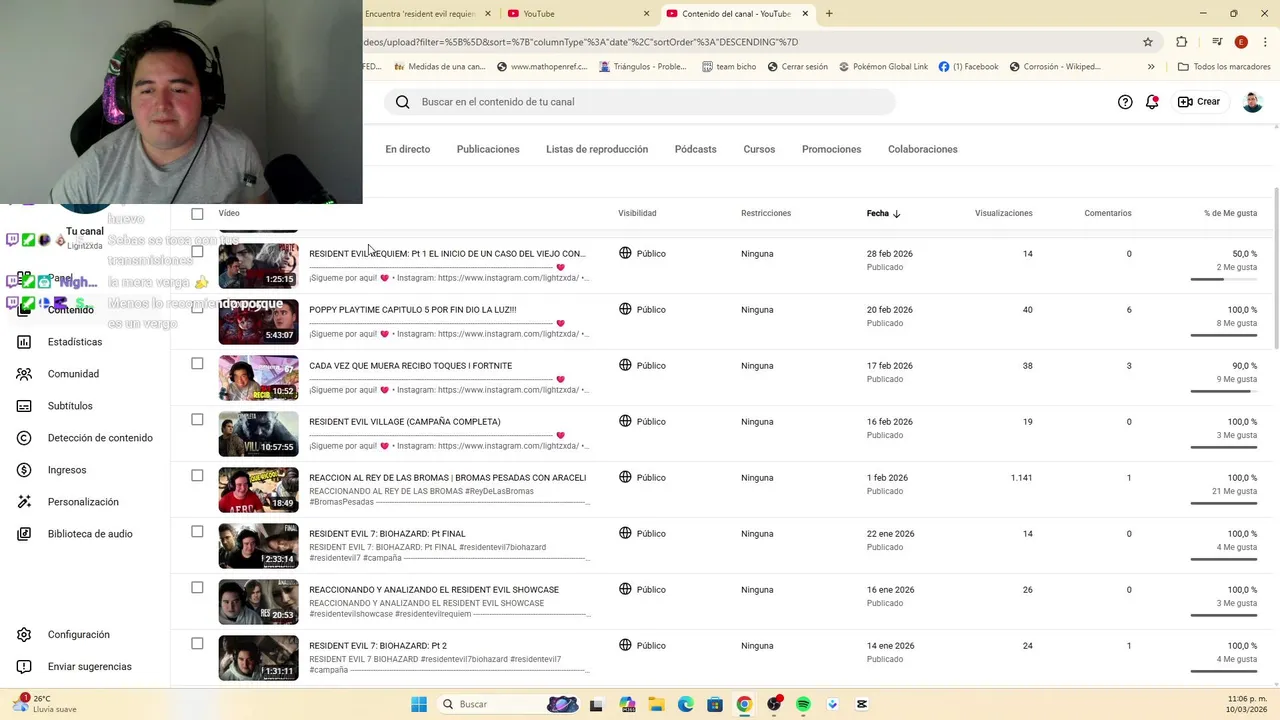1280x720 pixels.
Task: Open Pokémon Global Link bookmark
Action: (x=883, y=67)
